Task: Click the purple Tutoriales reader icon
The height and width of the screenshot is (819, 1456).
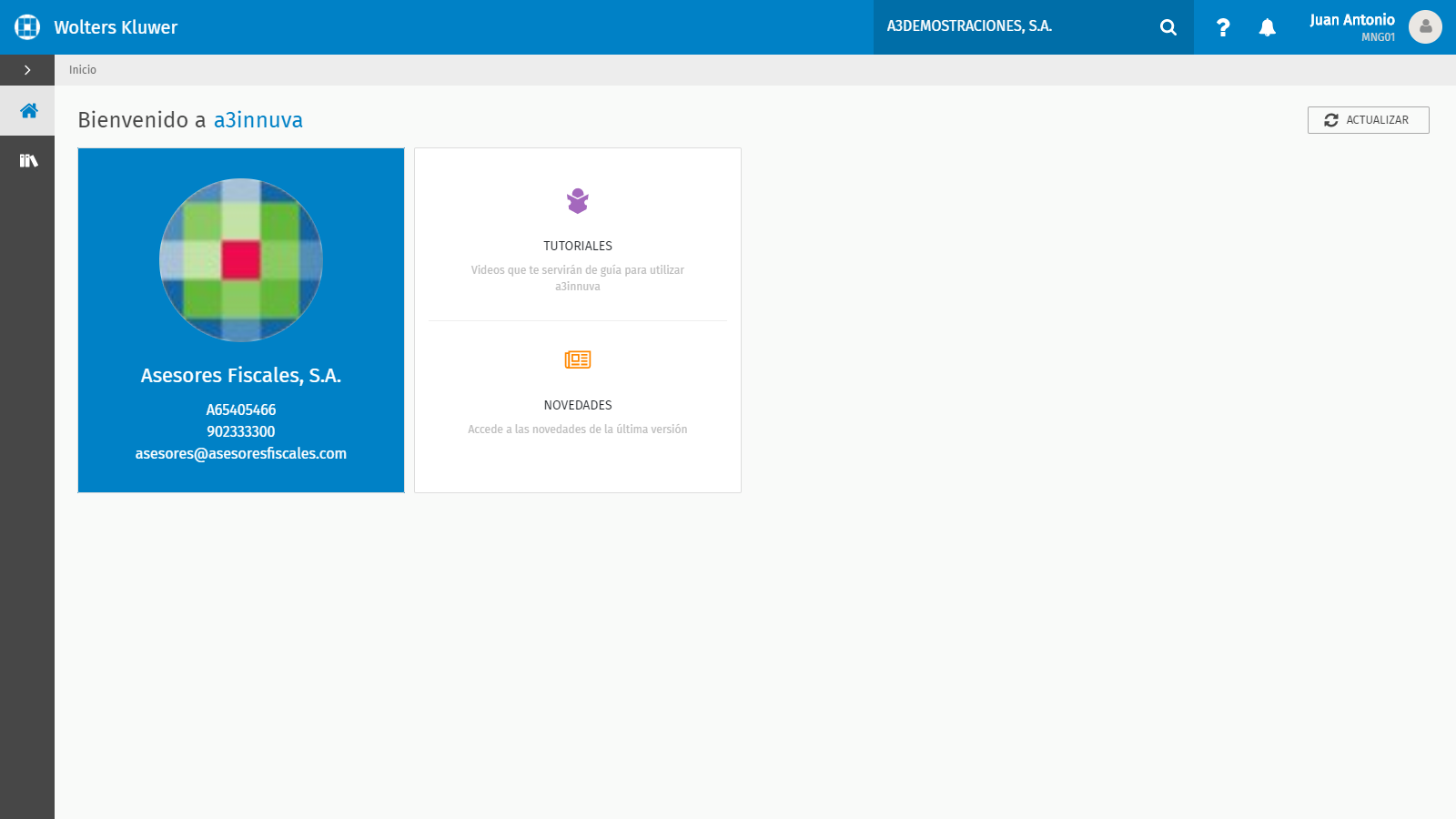Action: click(578, 200)
